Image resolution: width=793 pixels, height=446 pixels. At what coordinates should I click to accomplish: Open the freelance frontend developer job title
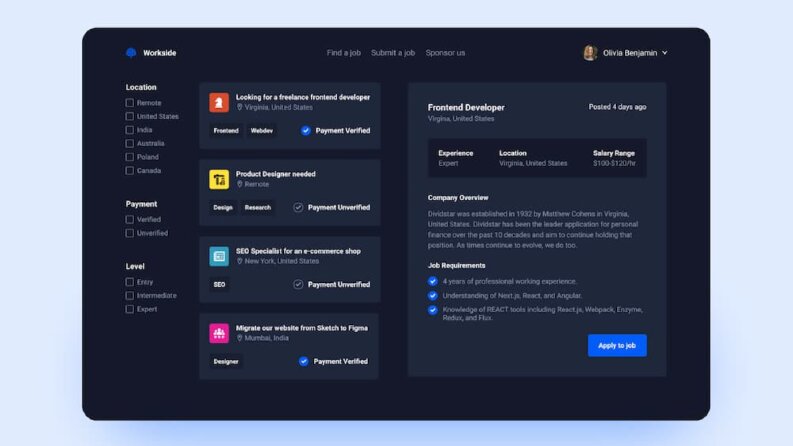click(303, 97)
